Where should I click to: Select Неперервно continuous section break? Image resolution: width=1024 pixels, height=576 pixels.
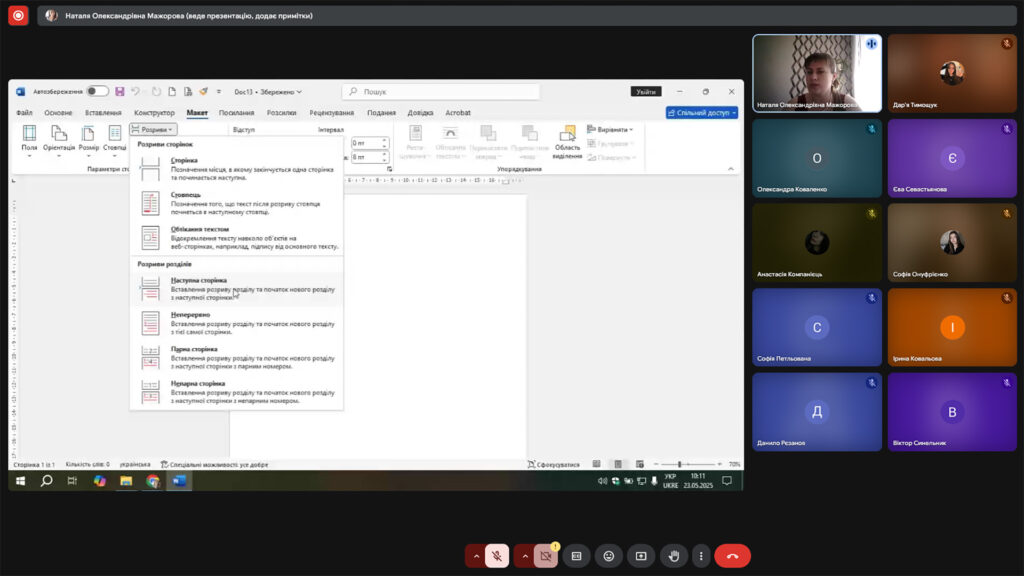click(x=236, y=323)
